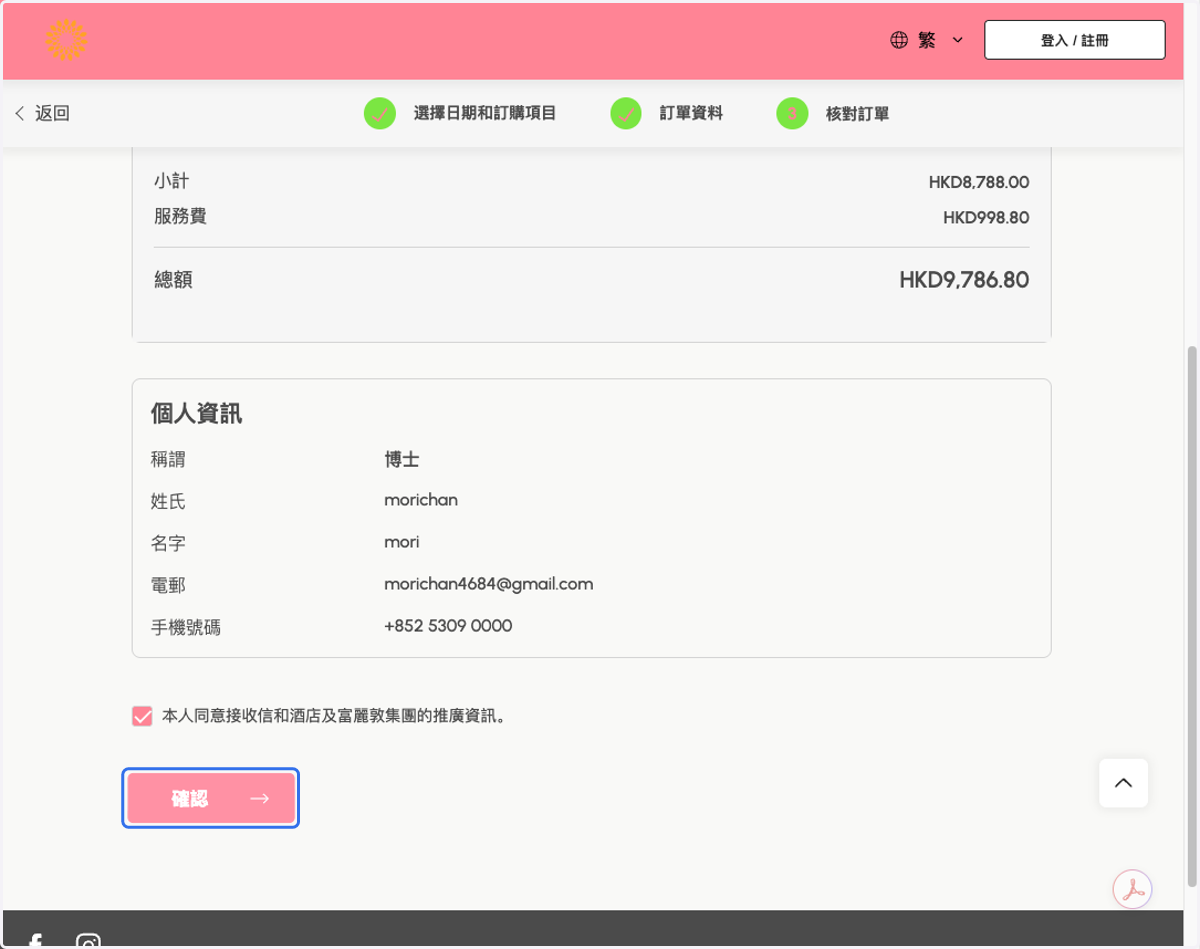Click the green check beside 選擇日期和訂購項目
Viewport: 1200px width, 949px height.
coord(380,113)
